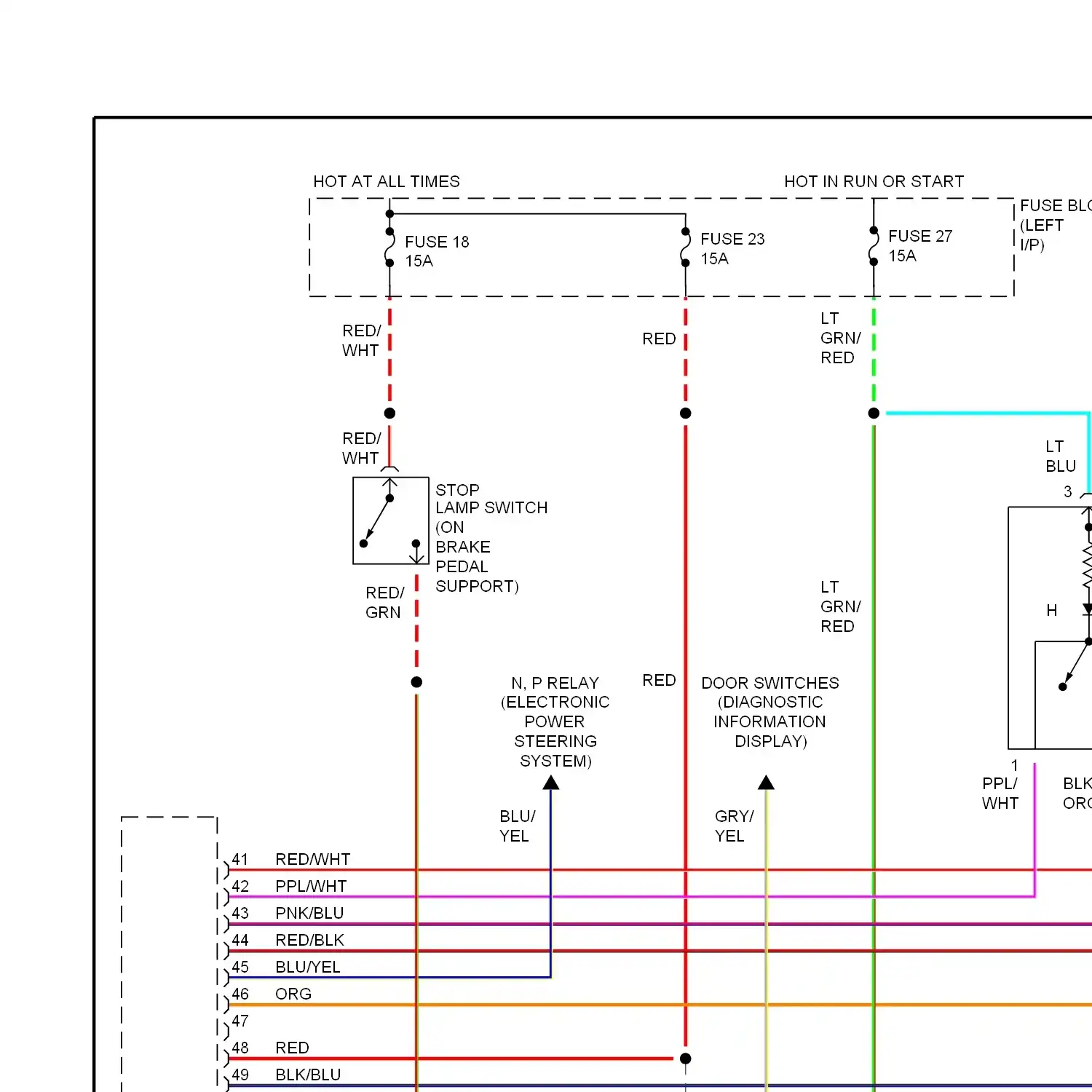Viewport: 1092px width, 1092px height.
Task: Click the lower 'LT GRN/RED' wire label
Action: coord(840,606)
